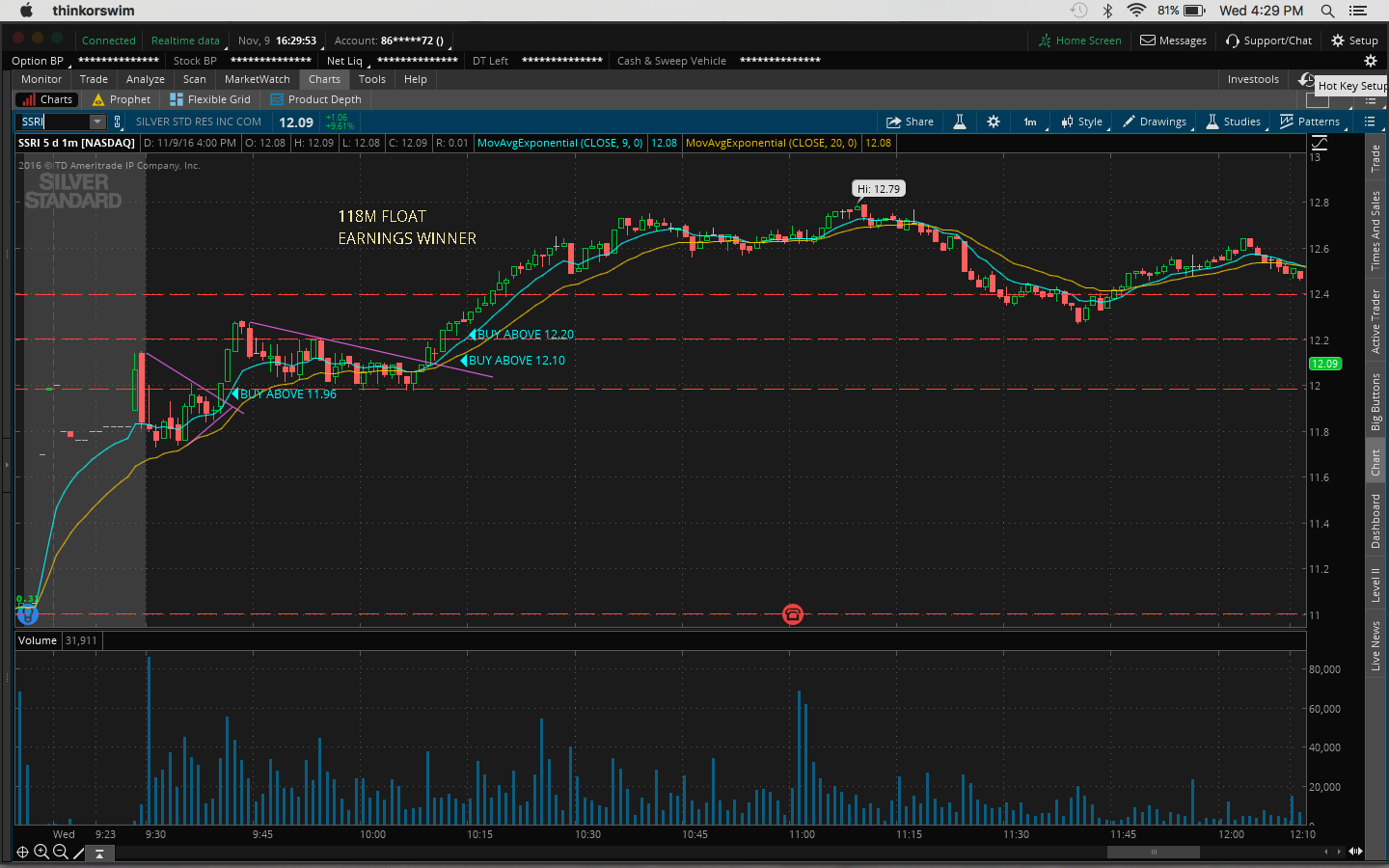
Task: Click the blue marker icon at chart left
Action: tap(27, 614)
